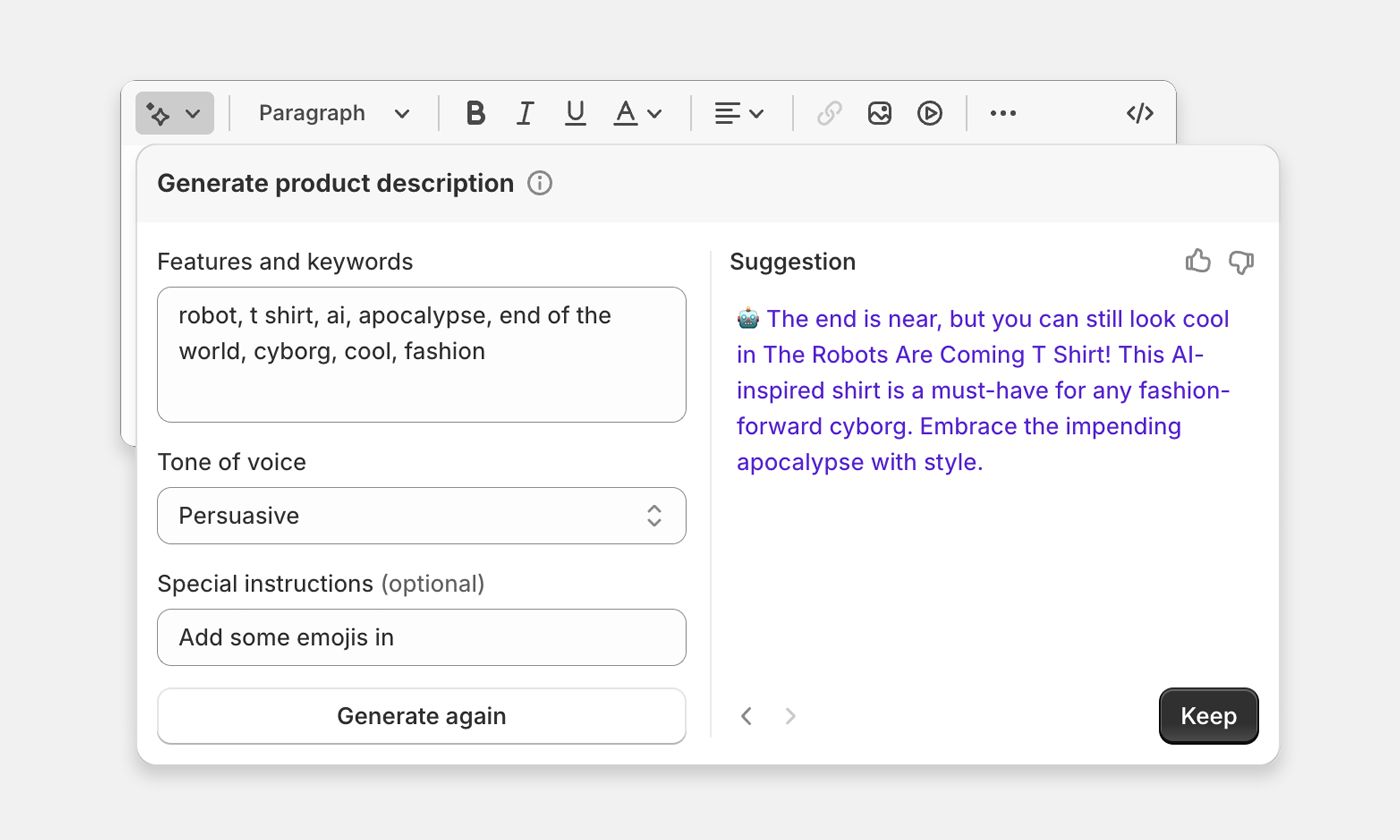
Task: Click the Features and keywords text area
Action: [422, 355]
